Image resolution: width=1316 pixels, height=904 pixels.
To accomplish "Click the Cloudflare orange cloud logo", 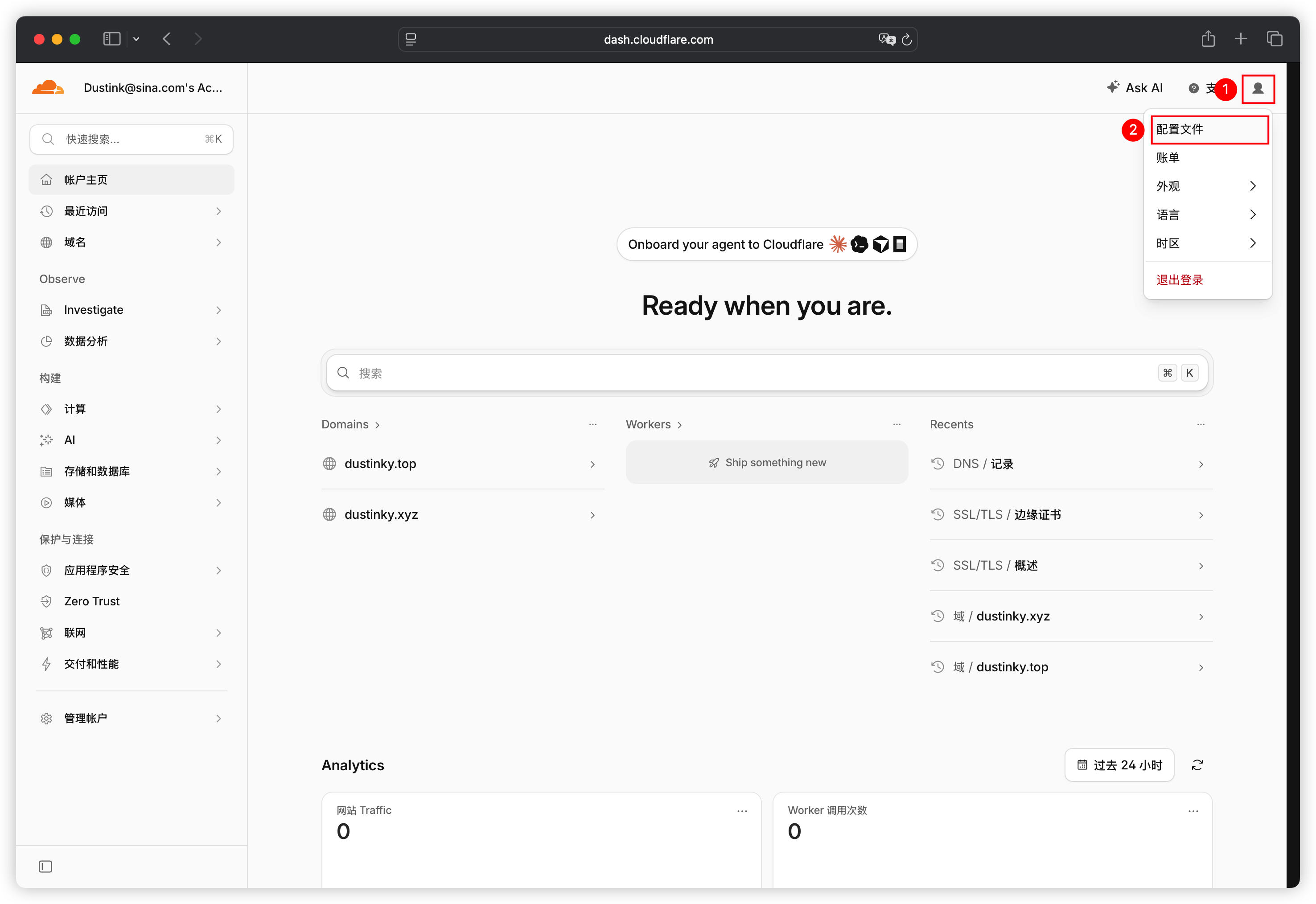I will point(48,87).
